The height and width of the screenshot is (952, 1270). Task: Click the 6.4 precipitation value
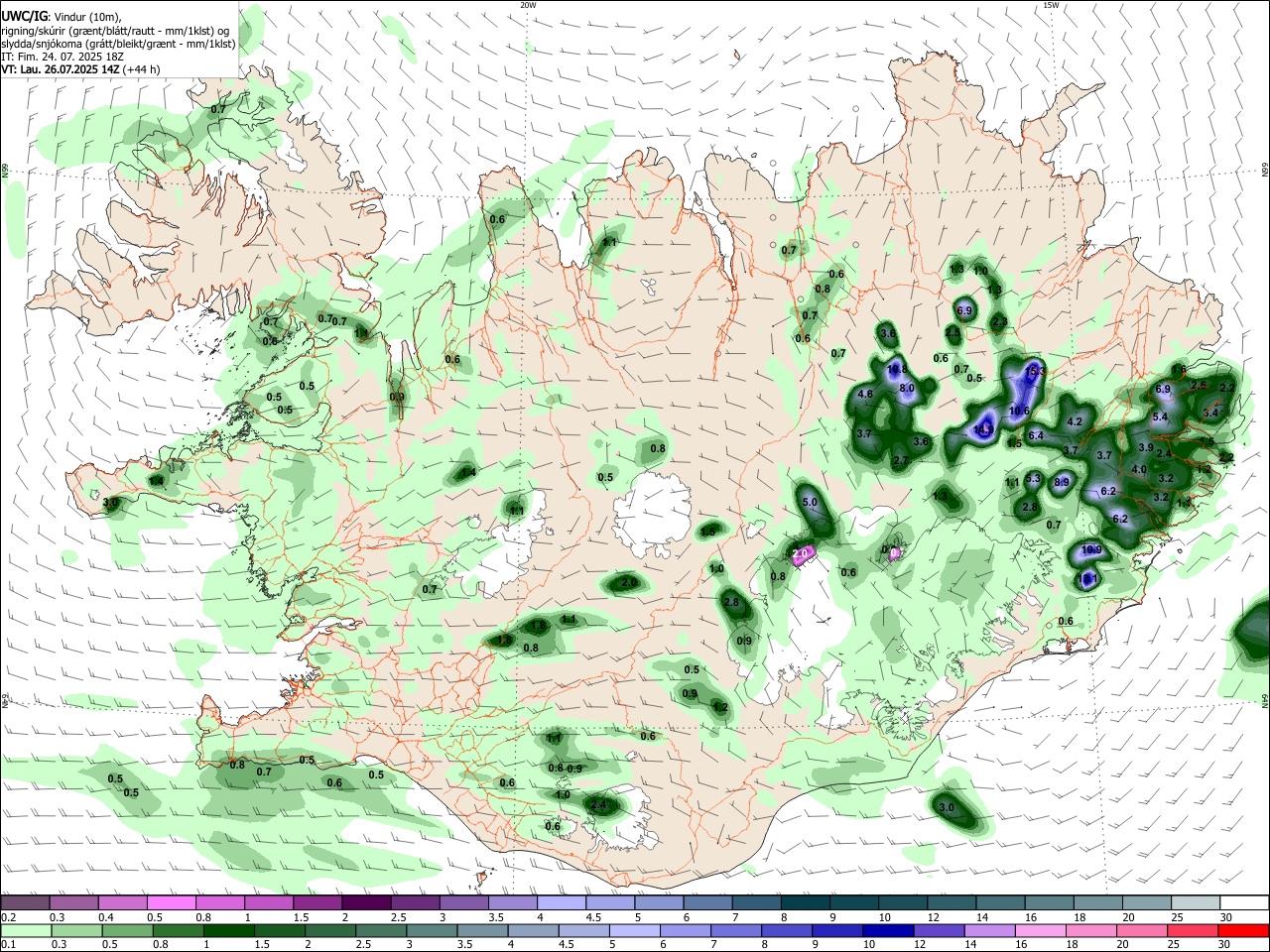[1036, 435]
